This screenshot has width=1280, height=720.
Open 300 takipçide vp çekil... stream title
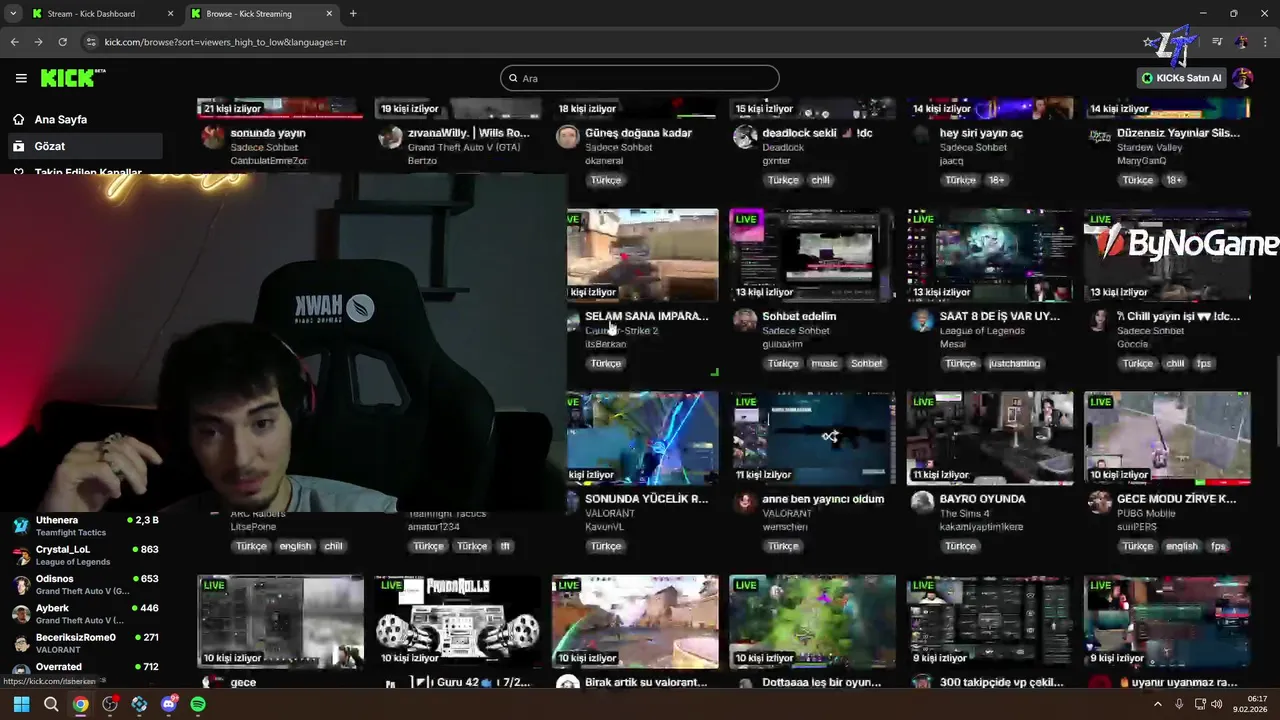(1001, 682)
